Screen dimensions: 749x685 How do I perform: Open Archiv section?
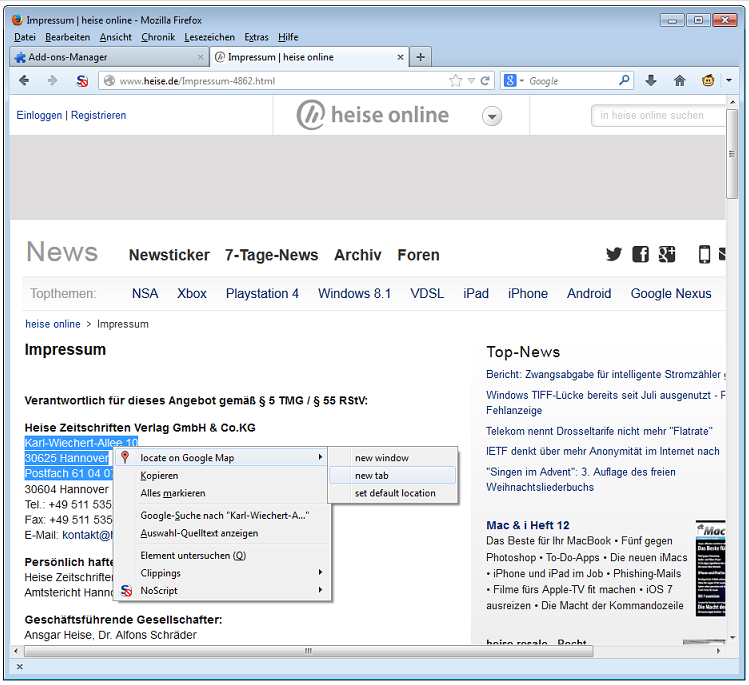pyautogui.click(x=357, y=255)
